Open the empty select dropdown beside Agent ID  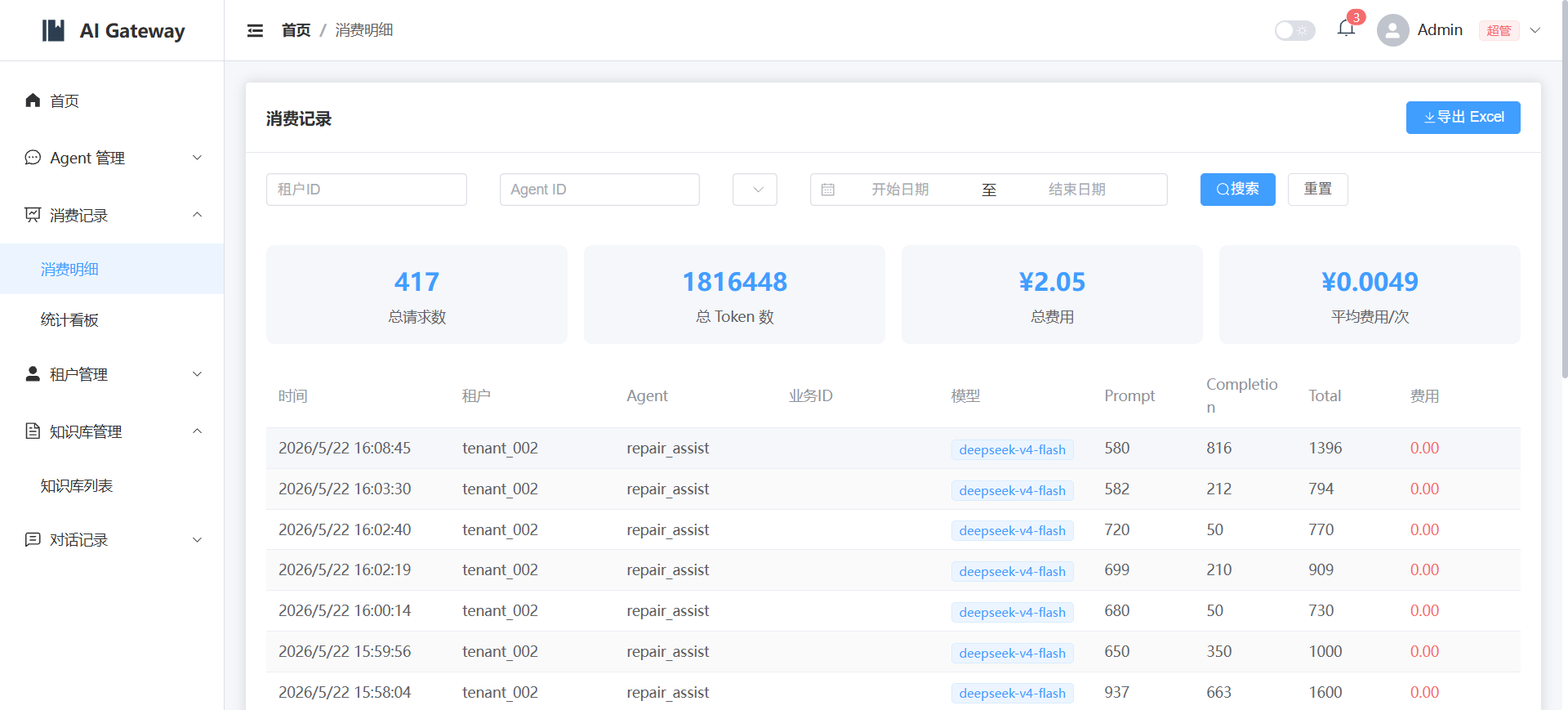click(755, 190)
